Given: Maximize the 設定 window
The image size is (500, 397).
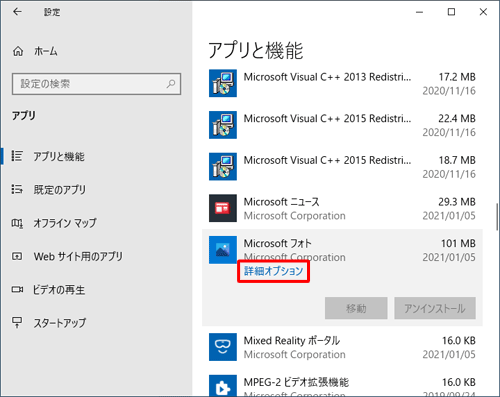Looking at the screenshot, I should [x=451, y=12].
